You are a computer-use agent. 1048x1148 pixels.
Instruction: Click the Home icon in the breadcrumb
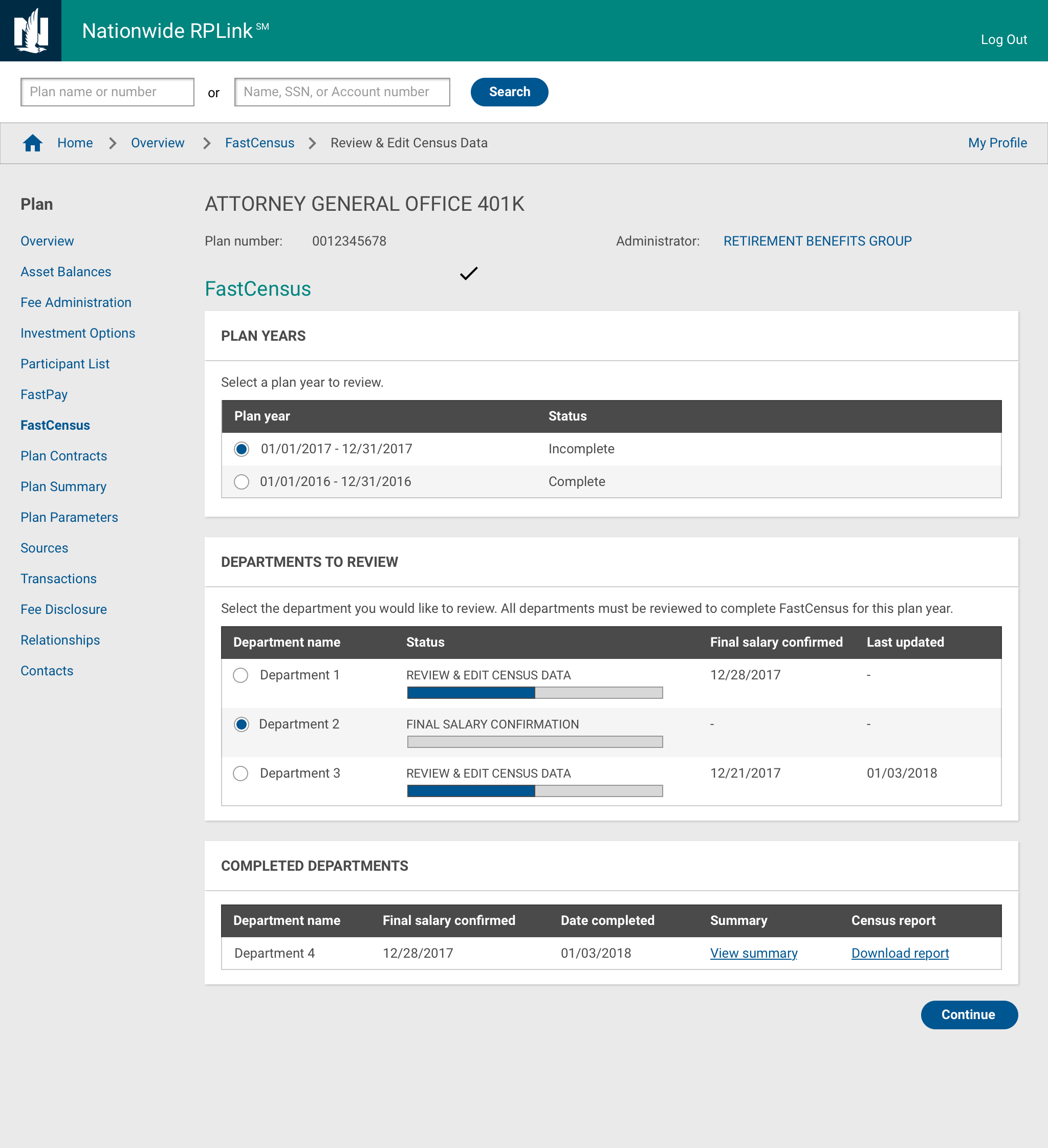click(32, 143)
